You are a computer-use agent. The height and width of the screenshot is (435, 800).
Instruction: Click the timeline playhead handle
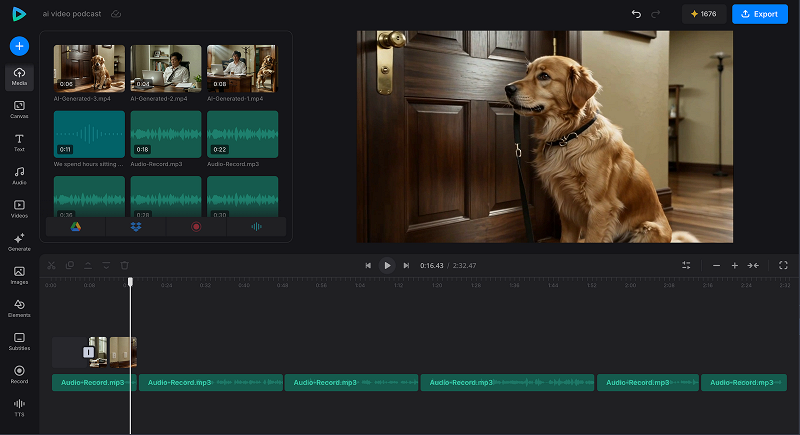coord(130,282)
